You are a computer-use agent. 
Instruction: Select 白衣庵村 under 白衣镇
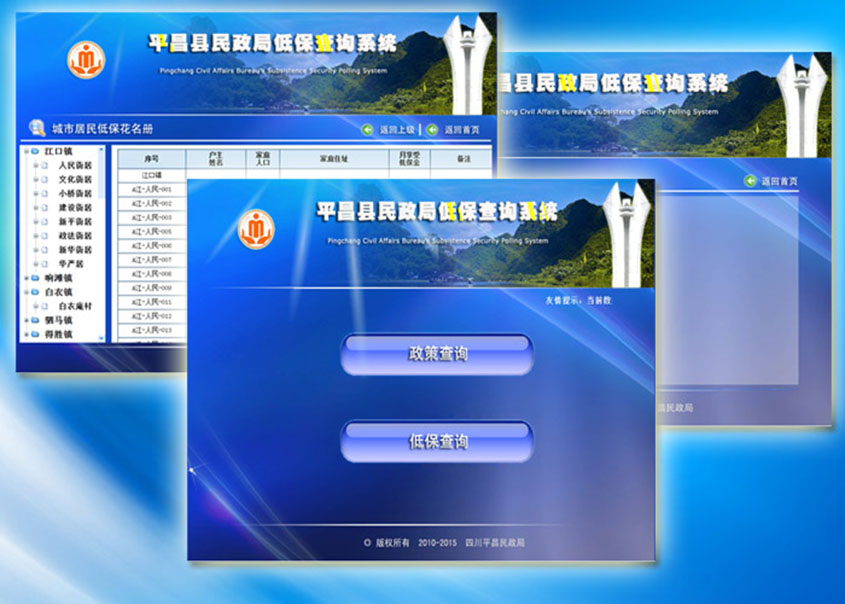[74, 306]
